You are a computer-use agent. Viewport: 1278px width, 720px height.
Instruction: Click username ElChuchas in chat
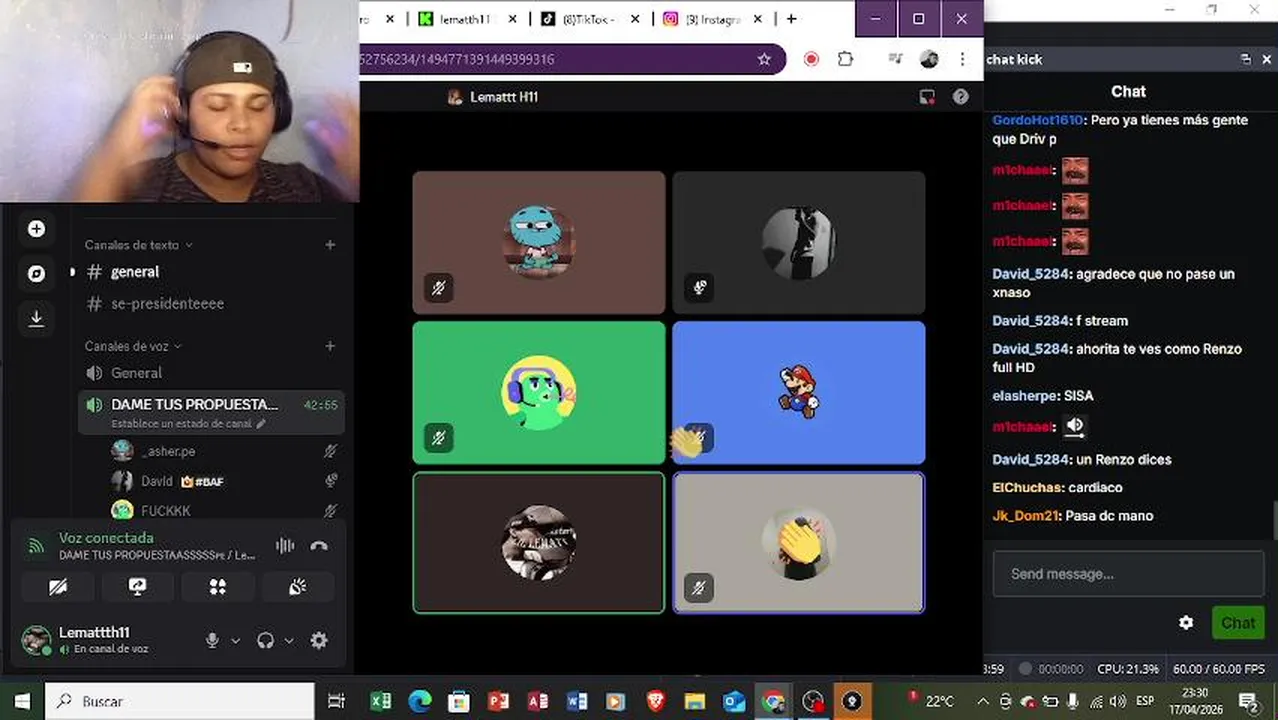click(x=1027, y=488)
